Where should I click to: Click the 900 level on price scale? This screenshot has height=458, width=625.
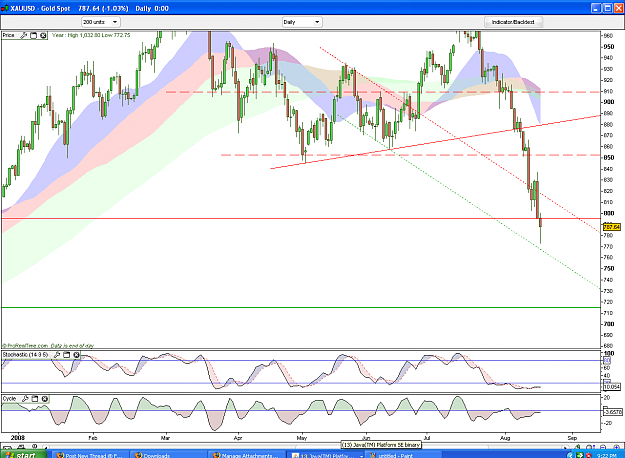pyautogui.click(x=609, y=102)
